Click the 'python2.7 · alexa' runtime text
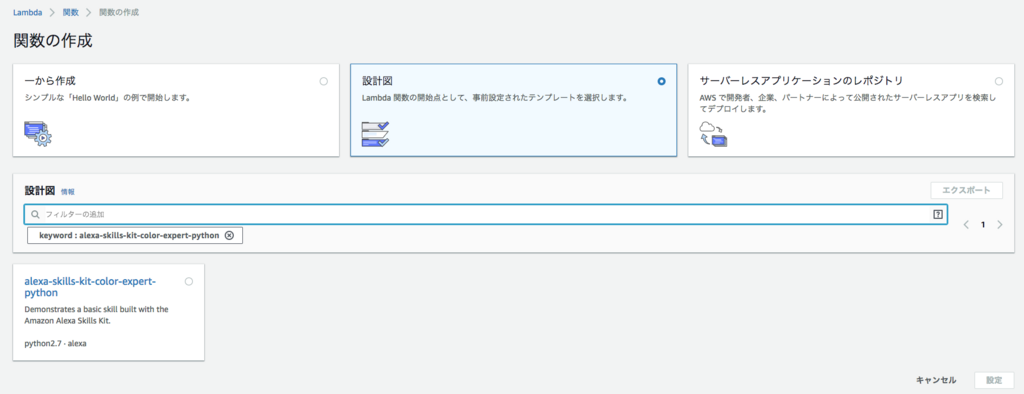The height and width of the screenshot is (394, 1024). point(56,343)
